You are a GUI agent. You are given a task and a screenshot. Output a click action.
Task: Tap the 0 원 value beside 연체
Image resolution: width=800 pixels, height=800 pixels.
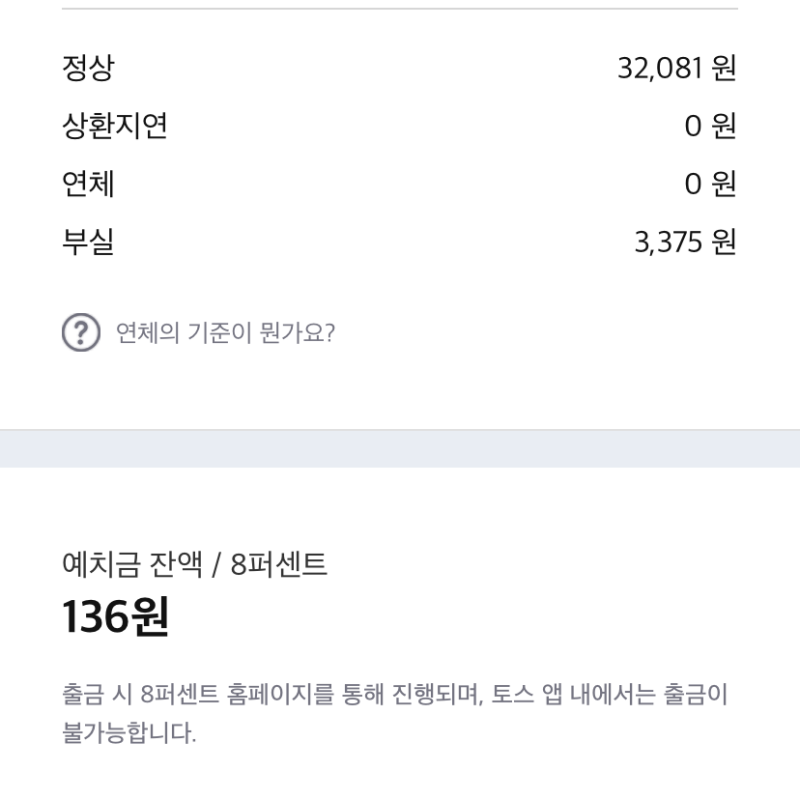click(x=710, y=184)
